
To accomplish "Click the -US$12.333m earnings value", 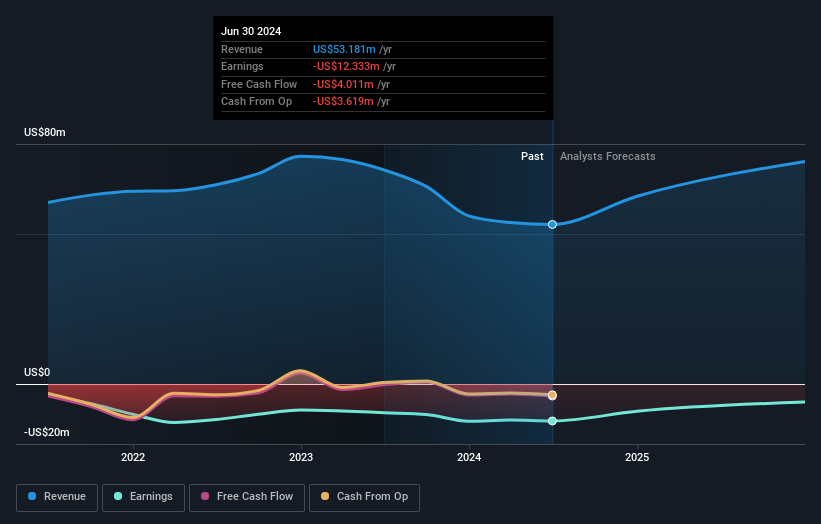I will pos(346,66).
